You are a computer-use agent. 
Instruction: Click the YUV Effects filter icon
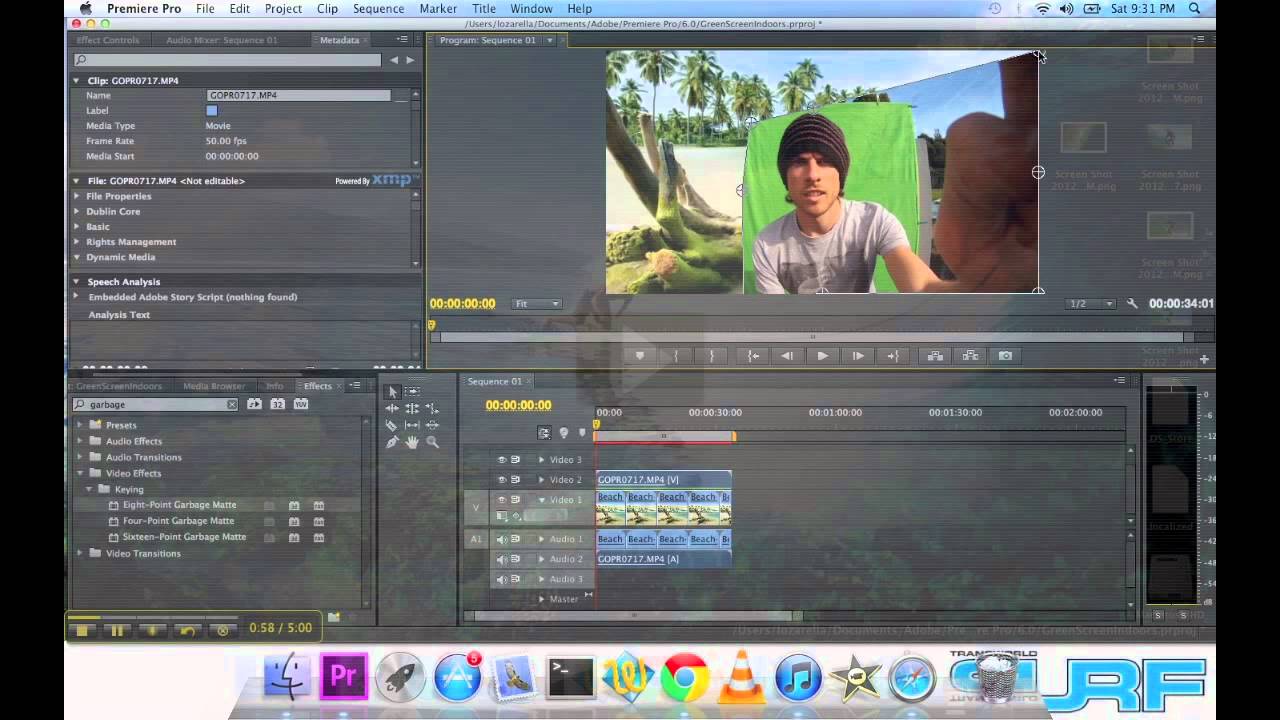coord(300,404)
